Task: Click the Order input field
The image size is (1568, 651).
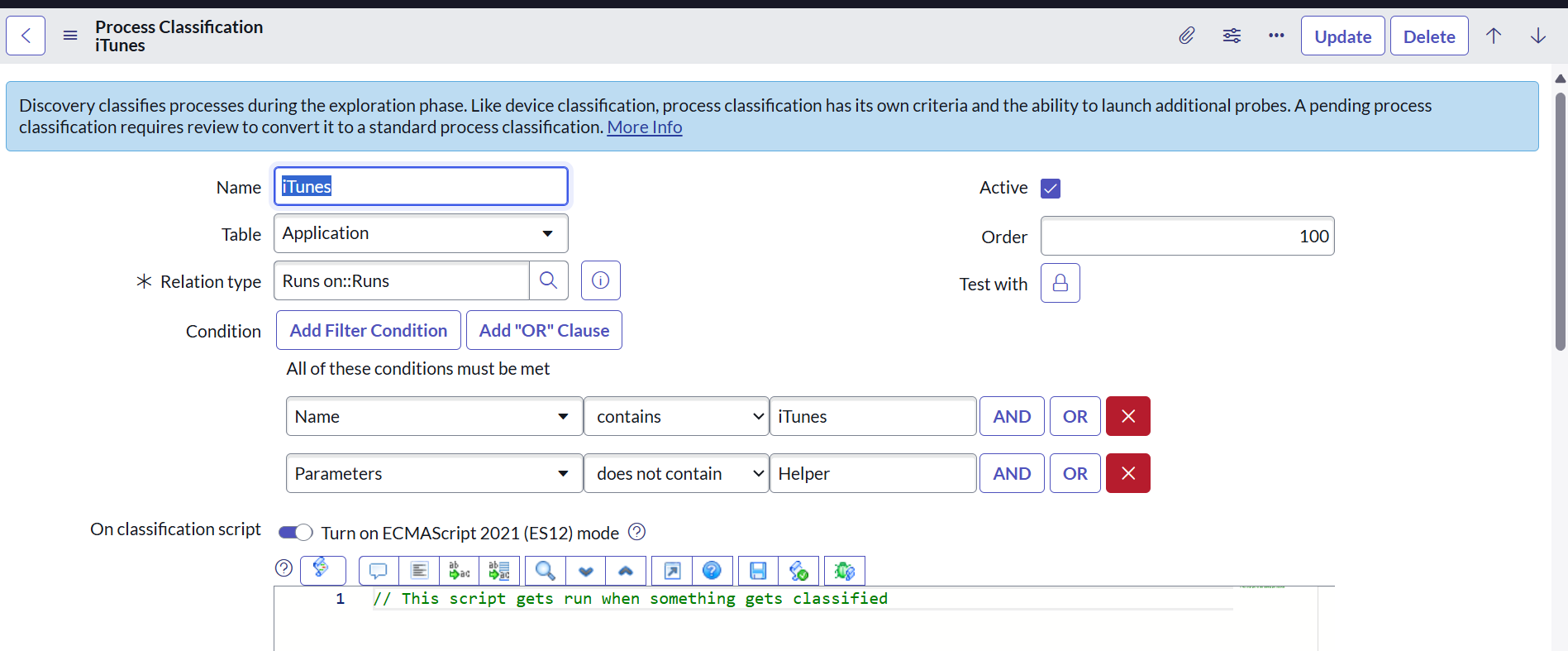Action: 1187,236
